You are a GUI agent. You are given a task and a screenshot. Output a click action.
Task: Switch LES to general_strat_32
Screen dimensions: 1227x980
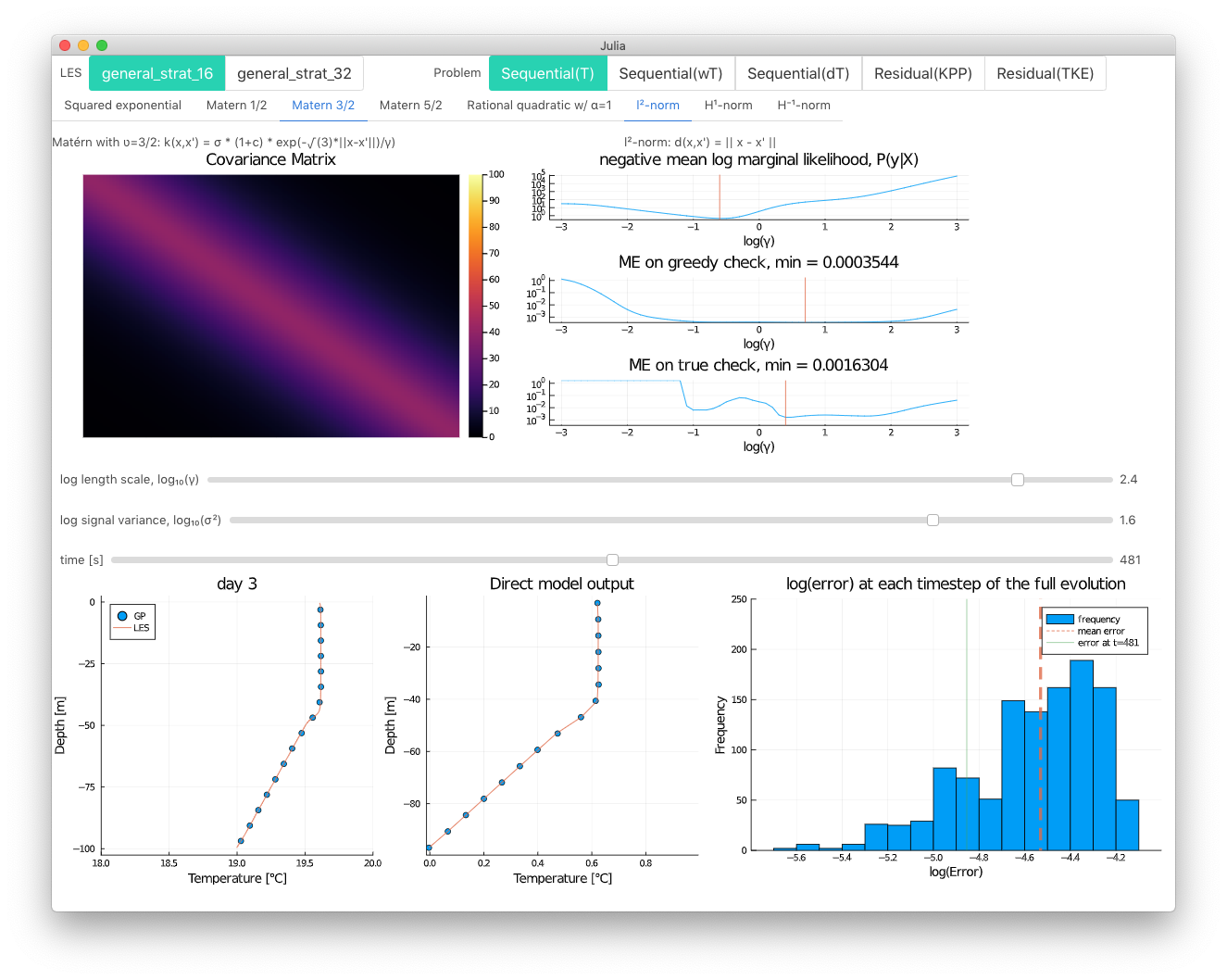pos(294,73)
